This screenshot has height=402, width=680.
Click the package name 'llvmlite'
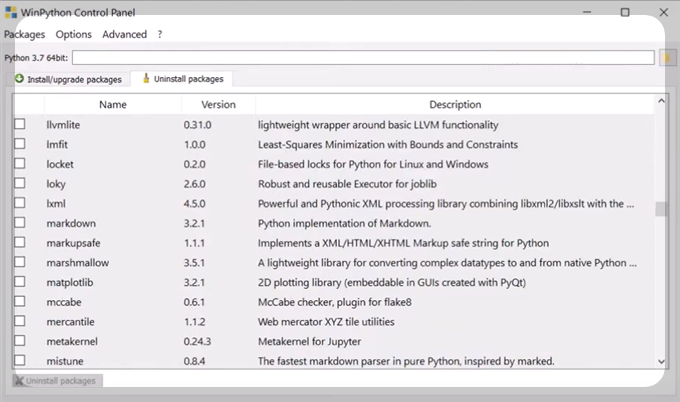(x=63, y=125)
